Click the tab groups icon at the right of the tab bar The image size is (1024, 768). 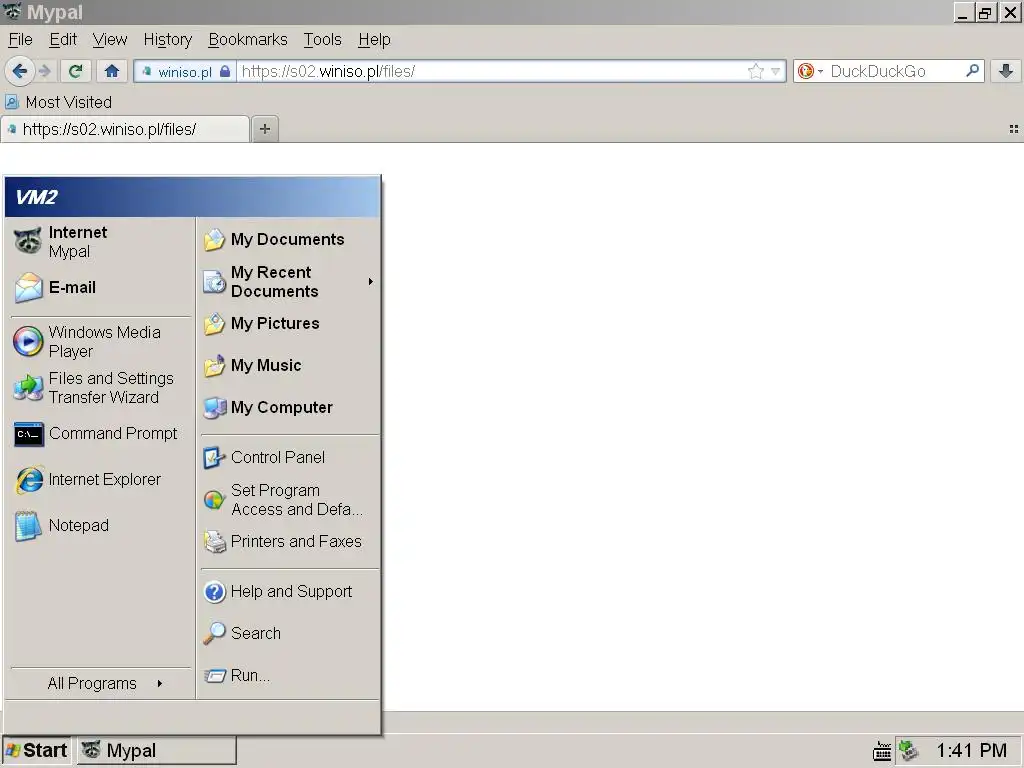tap(1014, 129)
